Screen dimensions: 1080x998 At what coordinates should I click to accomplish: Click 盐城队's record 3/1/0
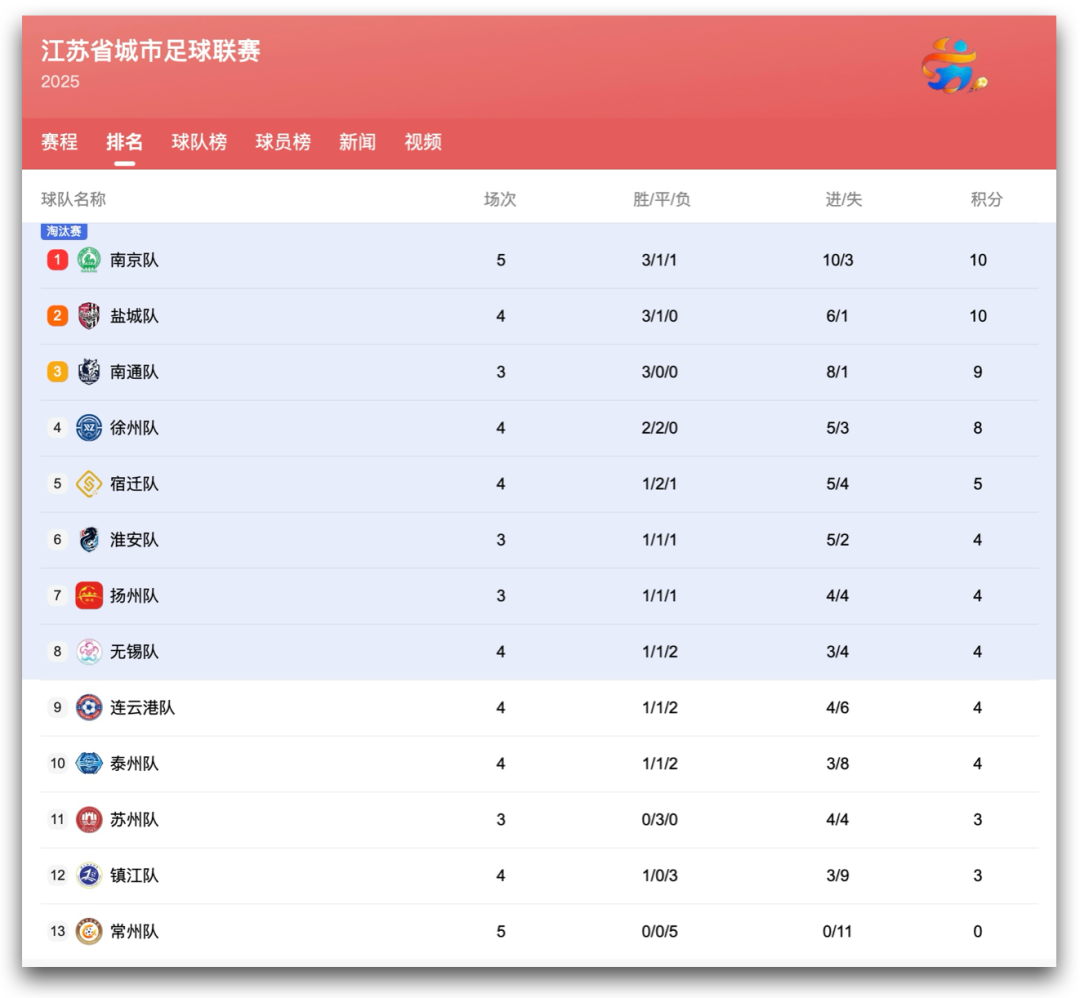coord(660,315)
